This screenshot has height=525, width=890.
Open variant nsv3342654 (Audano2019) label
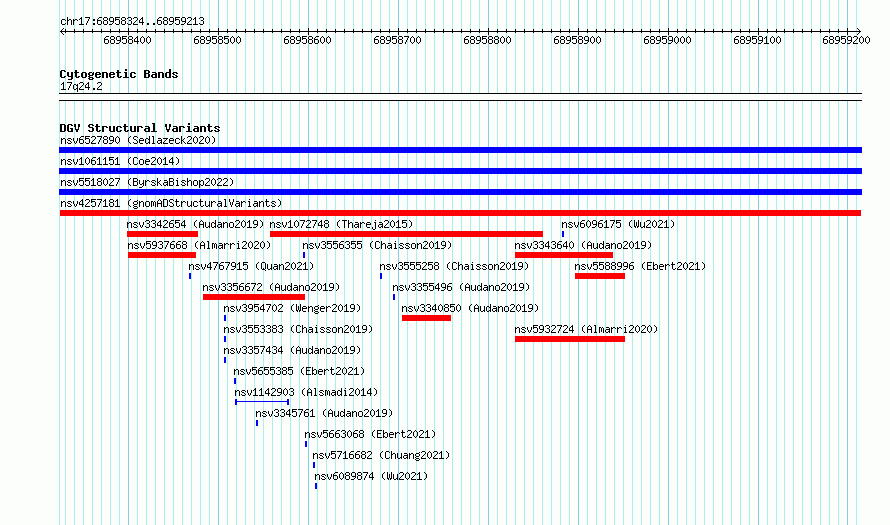(x=195, y=224)
